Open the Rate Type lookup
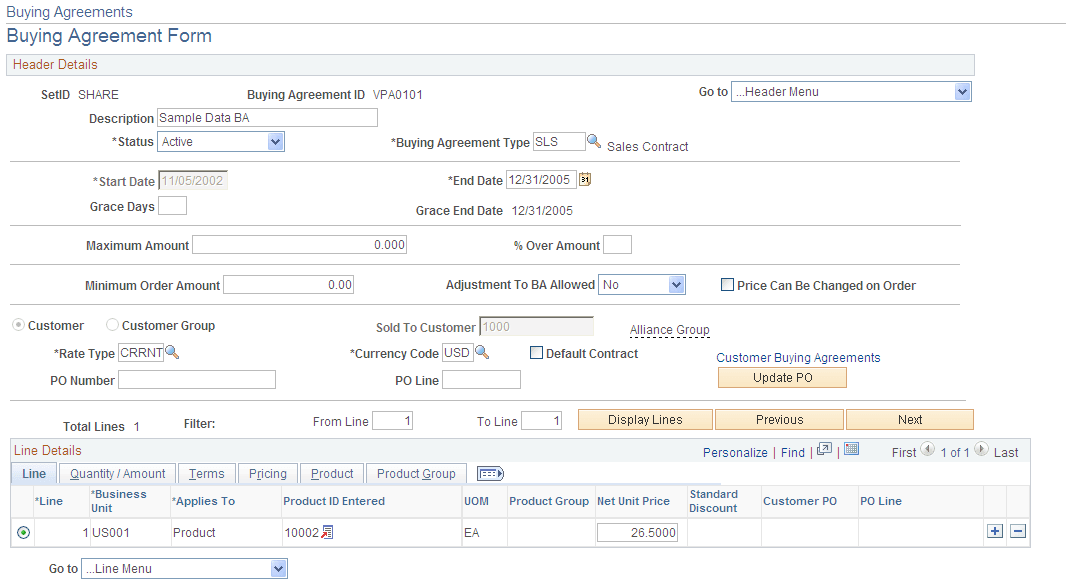This screenshot has width=1072, height=585. coord(171,352)
